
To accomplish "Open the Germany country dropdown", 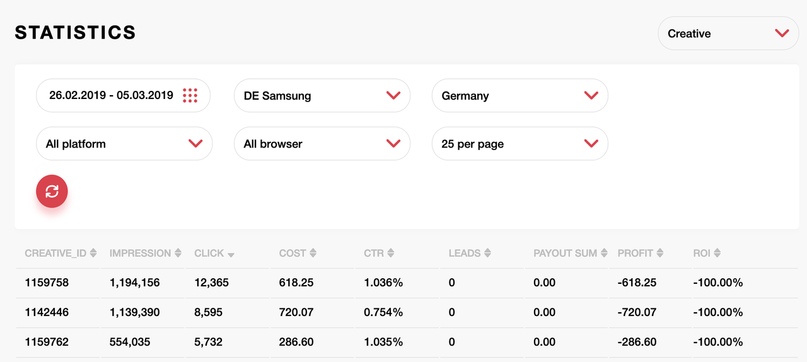I will coord(520,95).
